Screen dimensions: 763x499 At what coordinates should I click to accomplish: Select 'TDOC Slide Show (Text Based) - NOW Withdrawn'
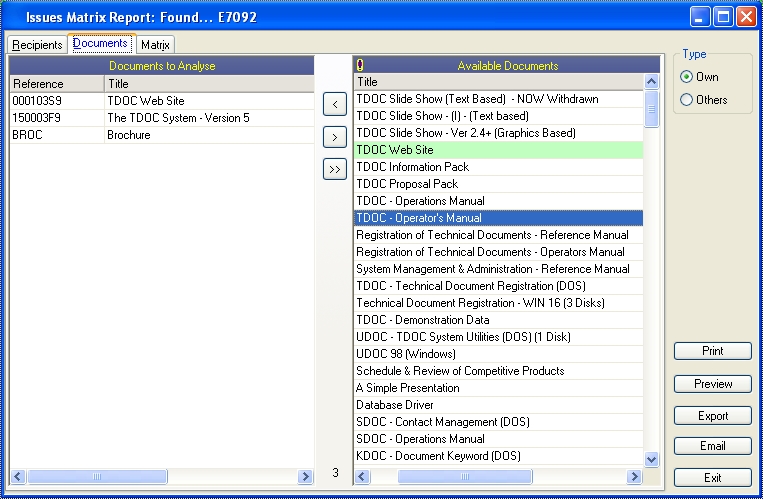click(x=499, y=99)
